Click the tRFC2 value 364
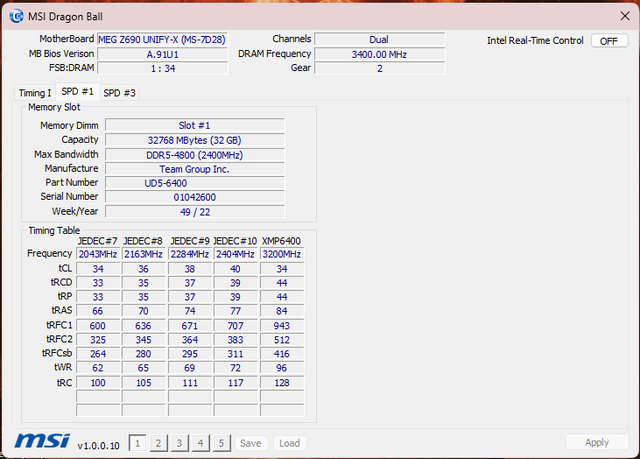640x459 pixels. [190, 339]
